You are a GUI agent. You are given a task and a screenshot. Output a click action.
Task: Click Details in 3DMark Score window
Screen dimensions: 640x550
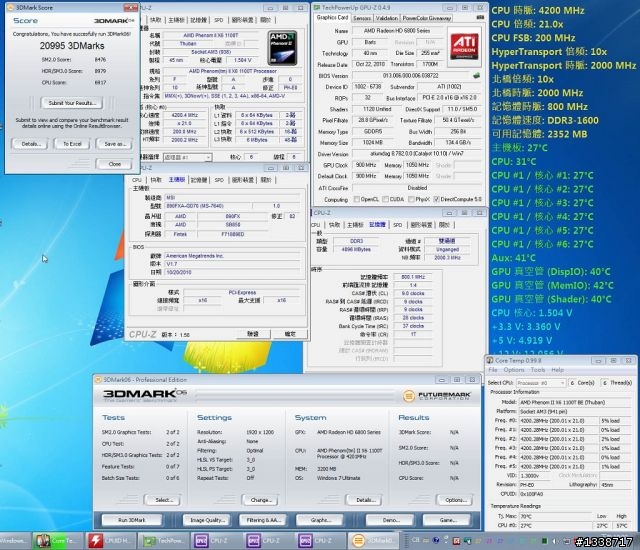coord(30,144)
